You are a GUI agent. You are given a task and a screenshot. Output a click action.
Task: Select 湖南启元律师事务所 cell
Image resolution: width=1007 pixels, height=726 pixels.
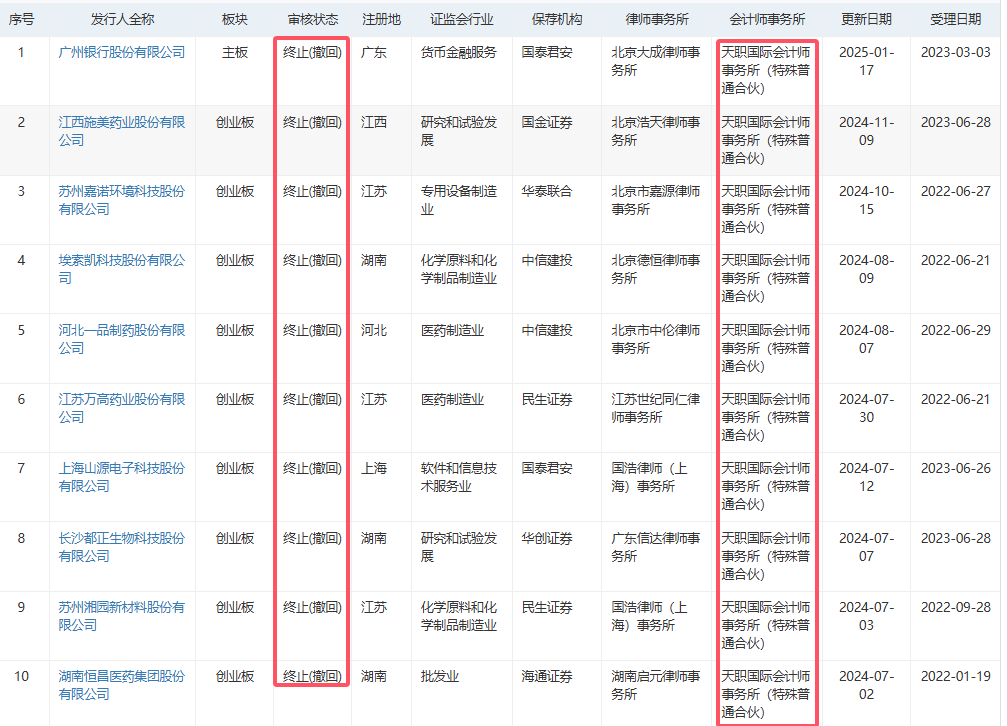point(656,685)
